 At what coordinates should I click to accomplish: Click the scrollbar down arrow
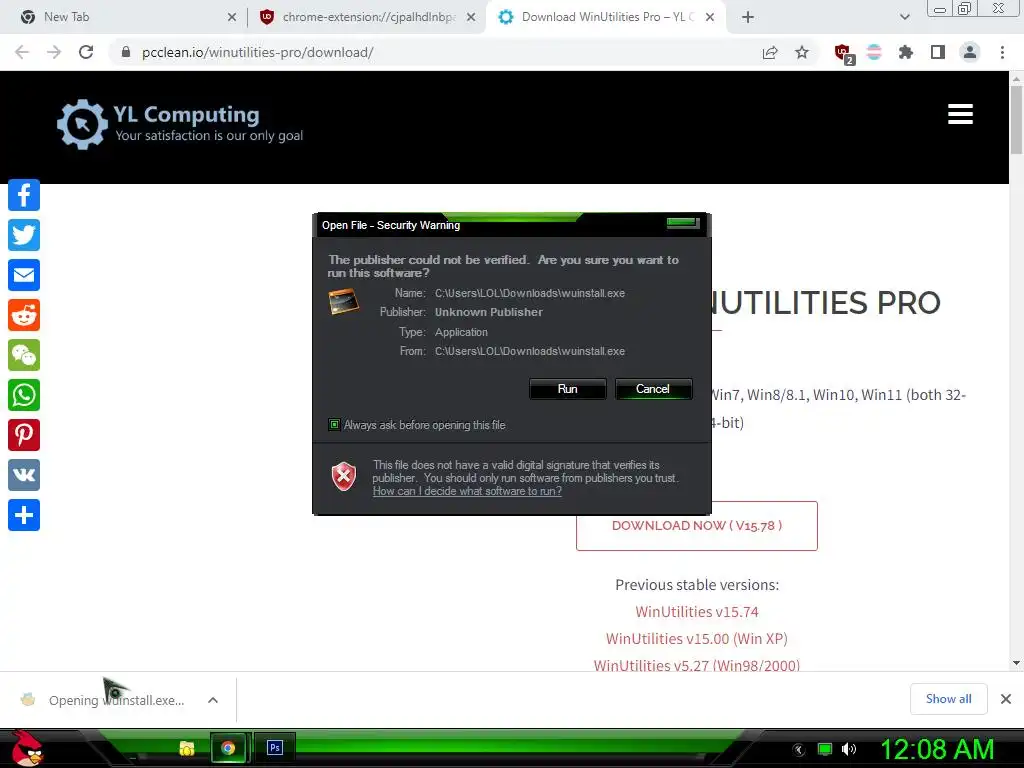1016,663
